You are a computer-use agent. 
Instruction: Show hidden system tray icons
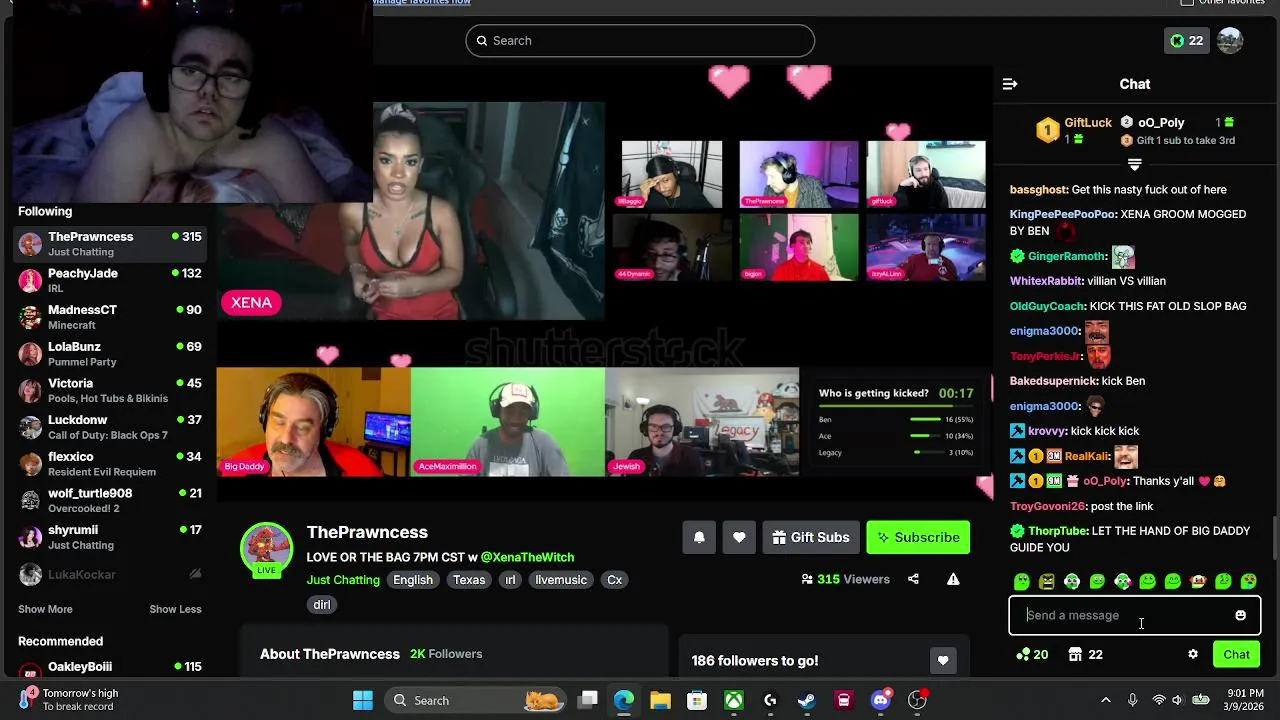[x=1105, y=700]
